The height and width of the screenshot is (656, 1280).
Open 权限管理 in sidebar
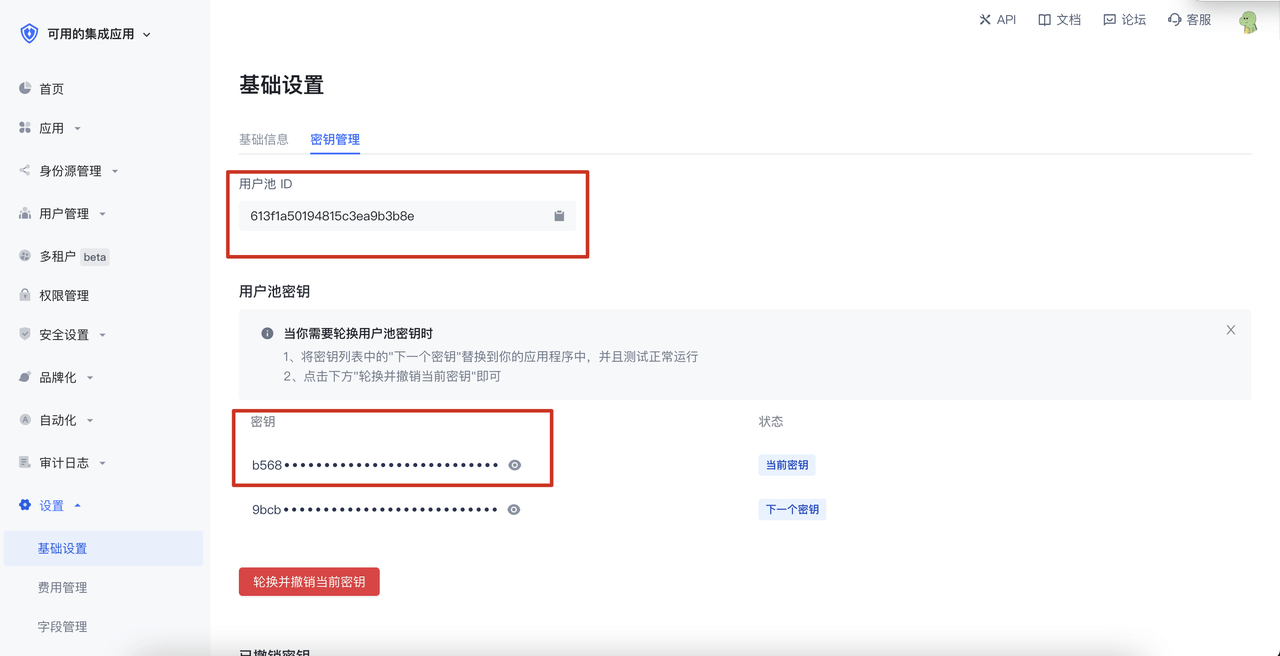pyautogui.click(x=64, y=296)
